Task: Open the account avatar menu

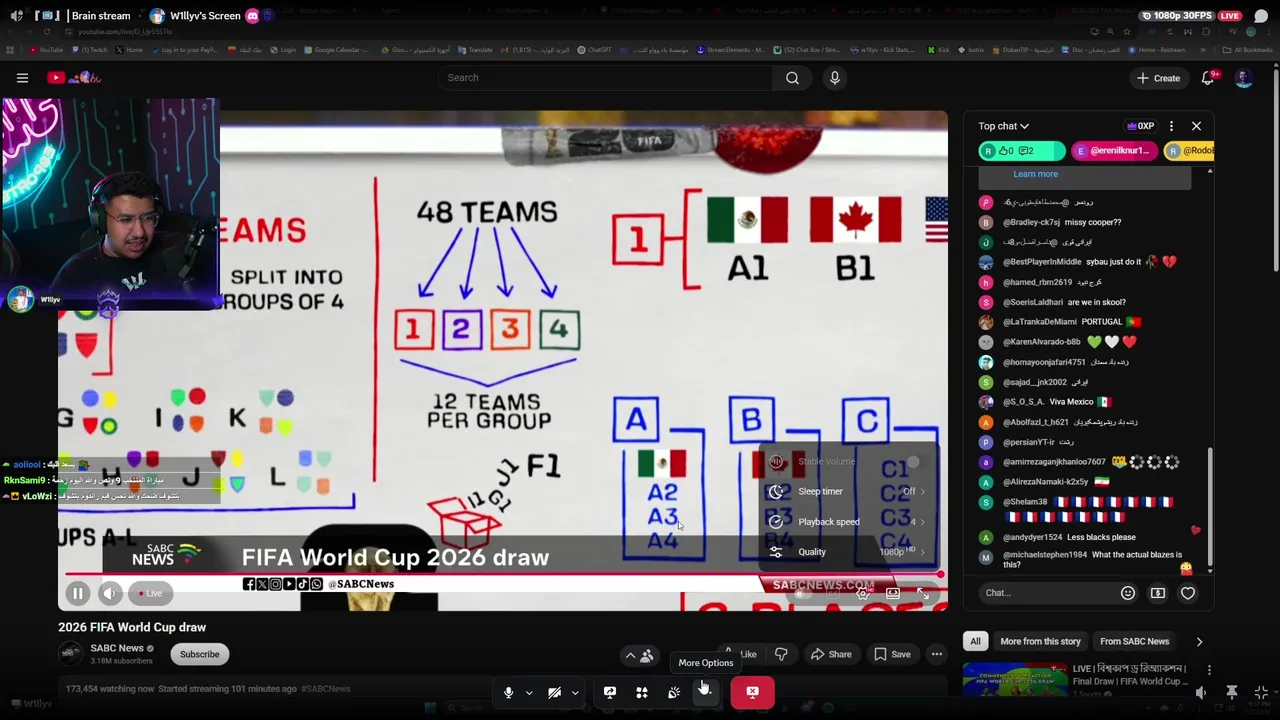Action: coord(1244,78)
